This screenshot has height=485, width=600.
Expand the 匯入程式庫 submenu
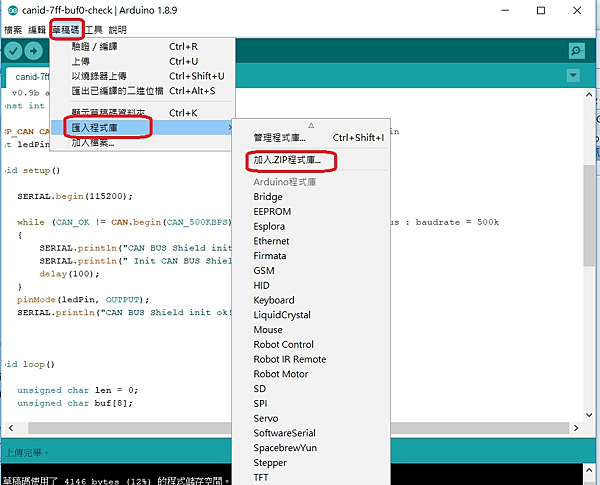click(x=142, y=127)
